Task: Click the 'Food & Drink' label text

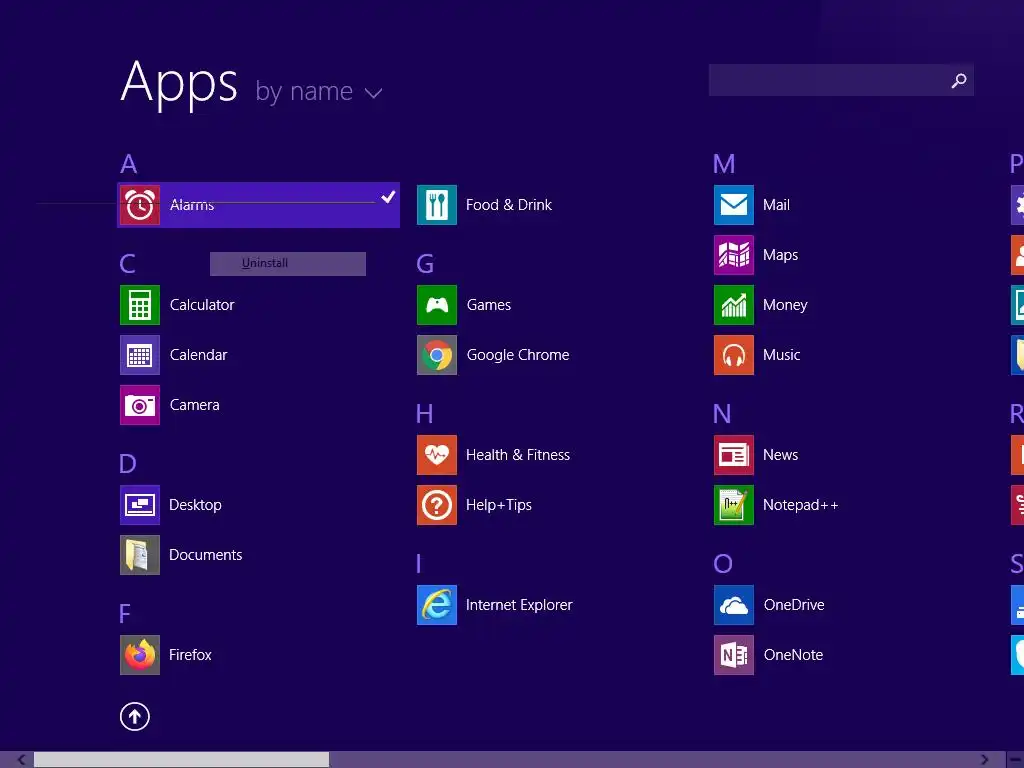Action: pos(509,205)
